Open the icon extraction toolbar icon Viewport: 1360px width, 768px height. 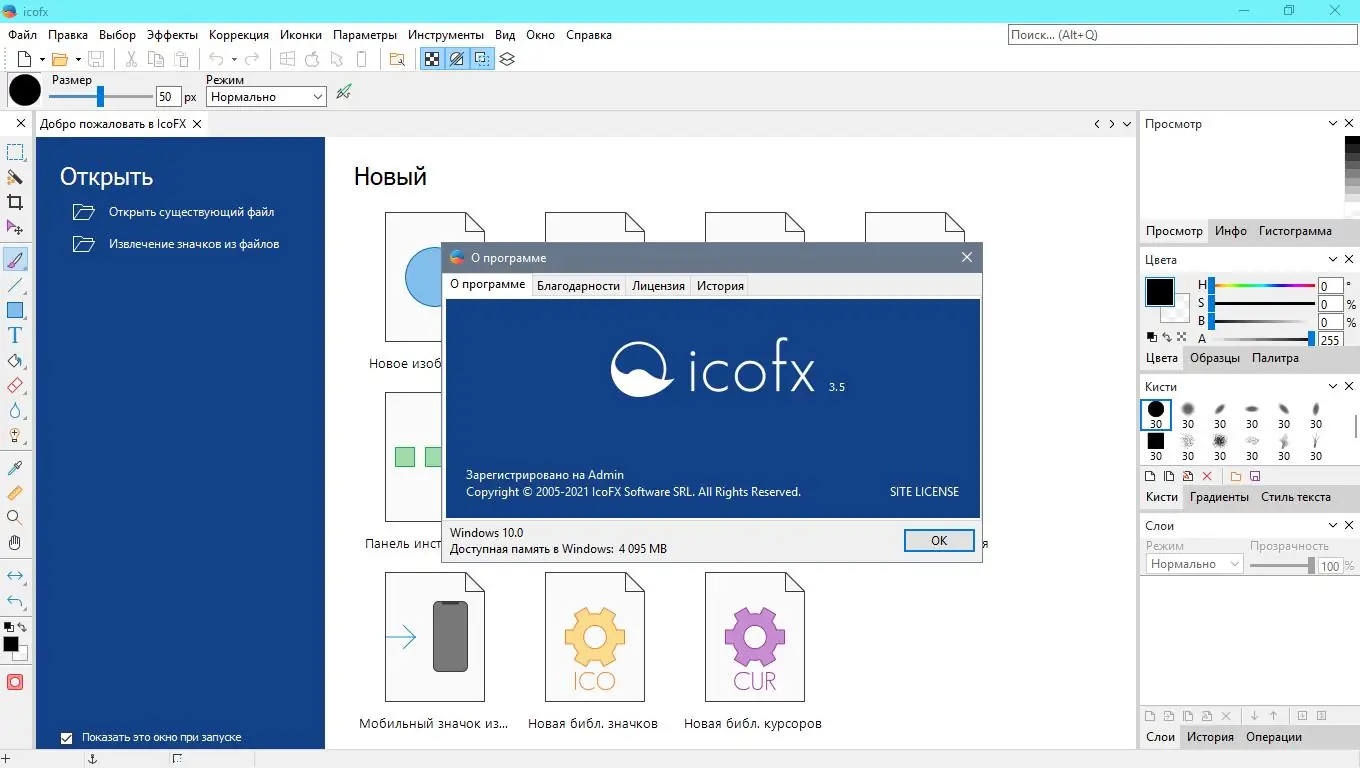click(x=397, y=59)
